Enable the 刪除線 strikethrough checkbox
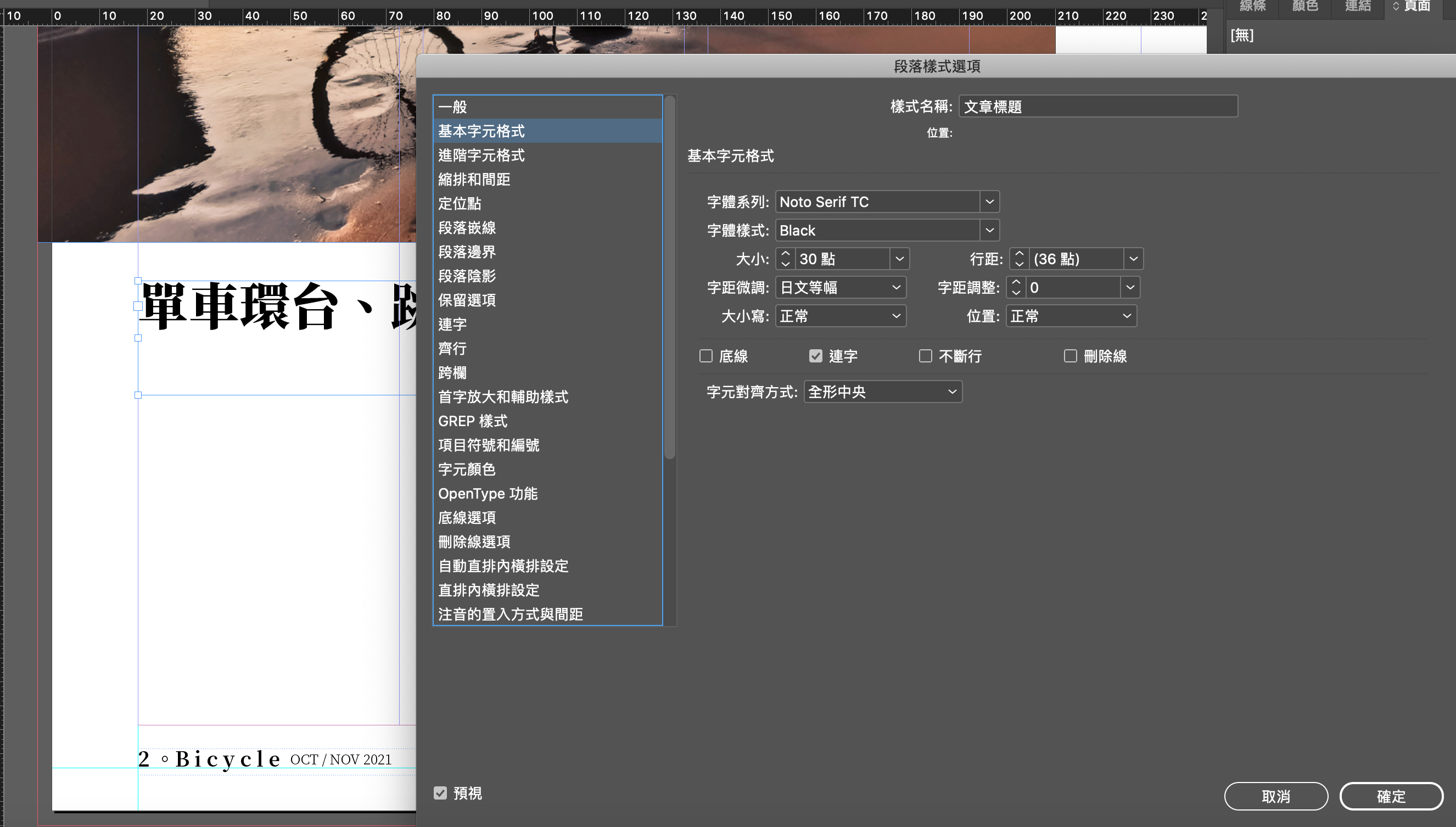This screenshot has width=1456, height=827. click(1070, 356)
